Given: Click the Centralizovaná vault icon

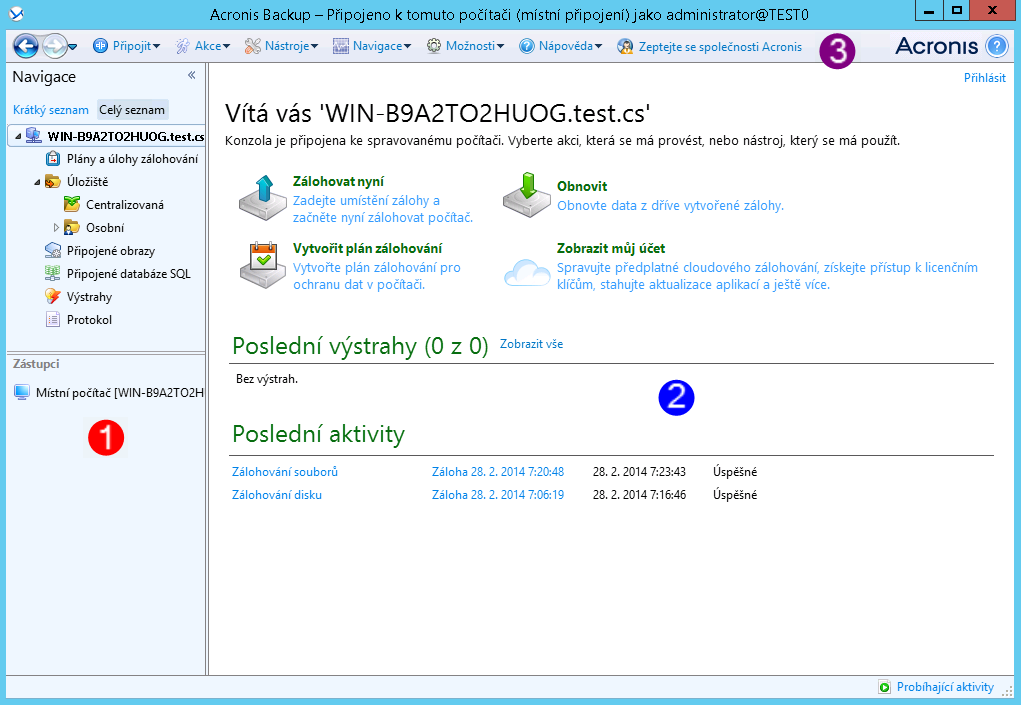Looking at the screenshot, I should coord(72,204).
